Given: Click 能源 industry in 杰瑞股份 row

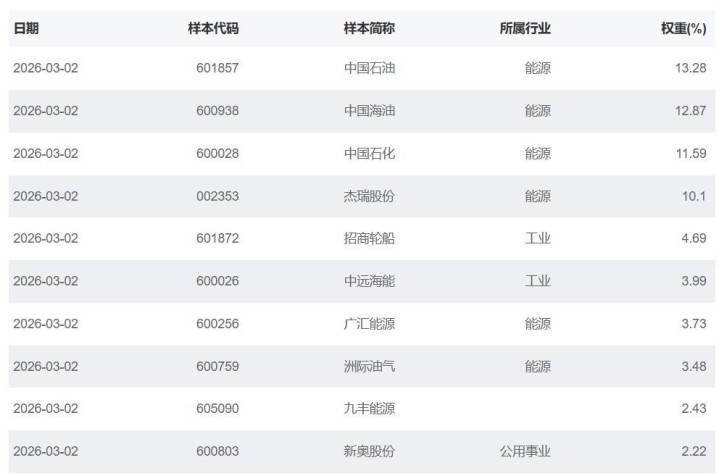Looking at the screenshot, I should [538, 196].
